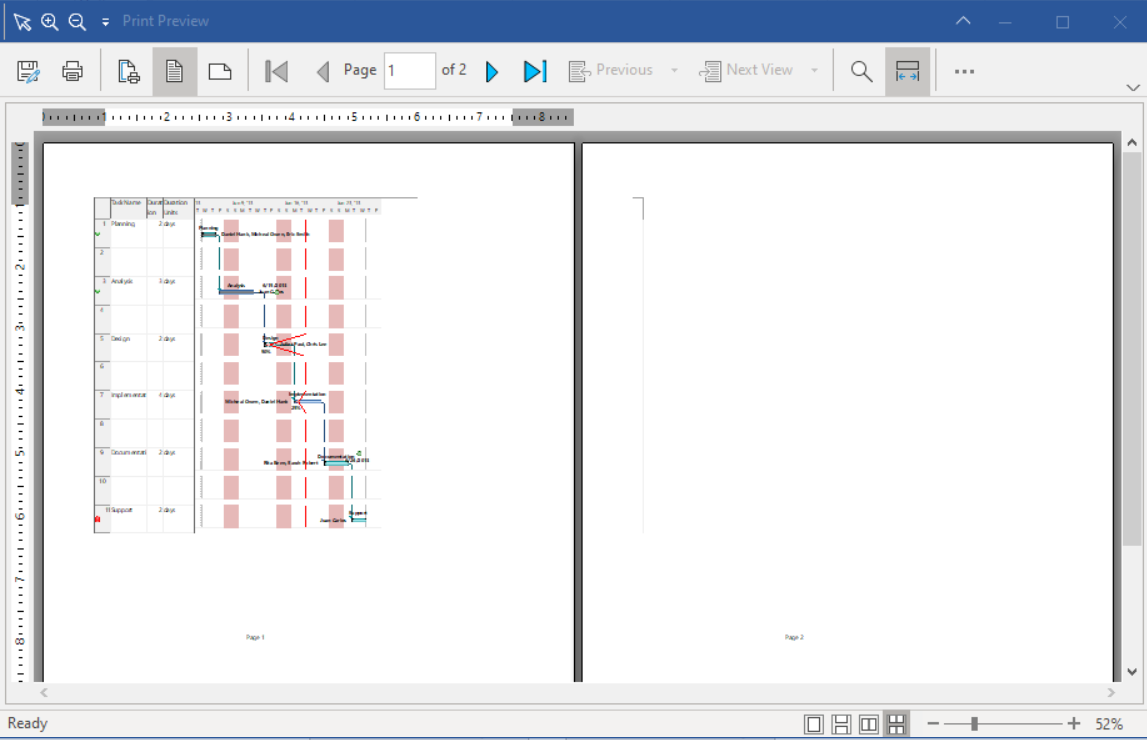Click the vertical scrollbar thumb
Image resolution: width=1147 pixels, height=740 pixels.
(x=1132, y=349)
